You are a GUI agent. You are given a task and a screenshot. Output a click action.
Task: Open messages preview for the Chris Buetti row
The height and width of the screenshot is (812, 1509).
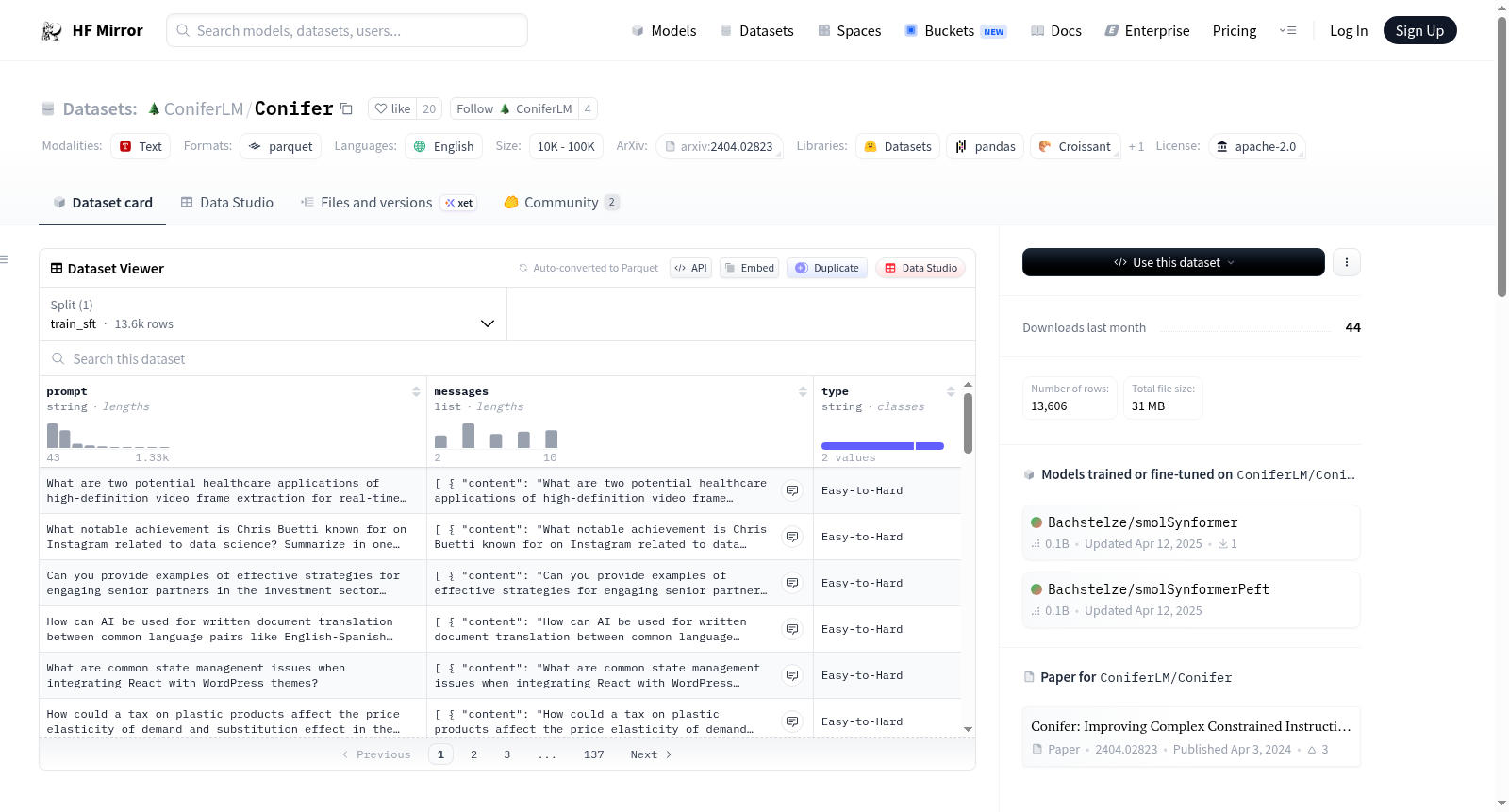[792, 537]
